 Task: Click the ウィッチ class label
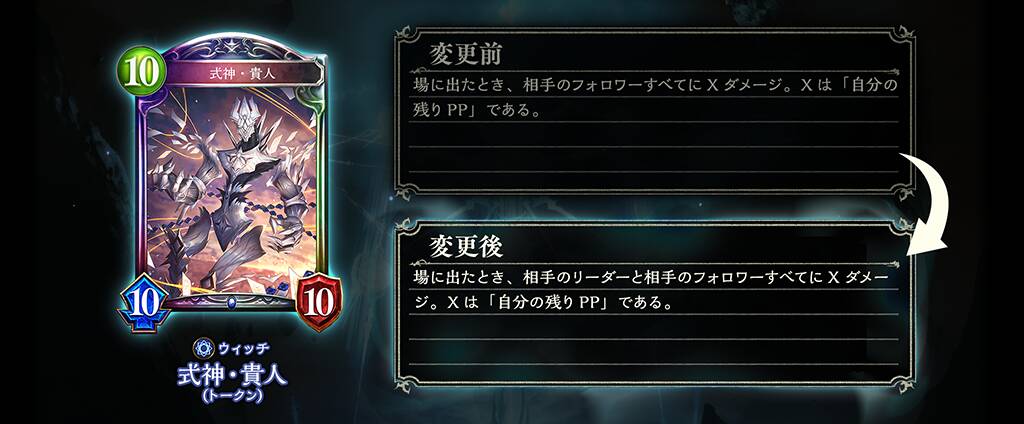pyautogui.click(x=244, y=348)
